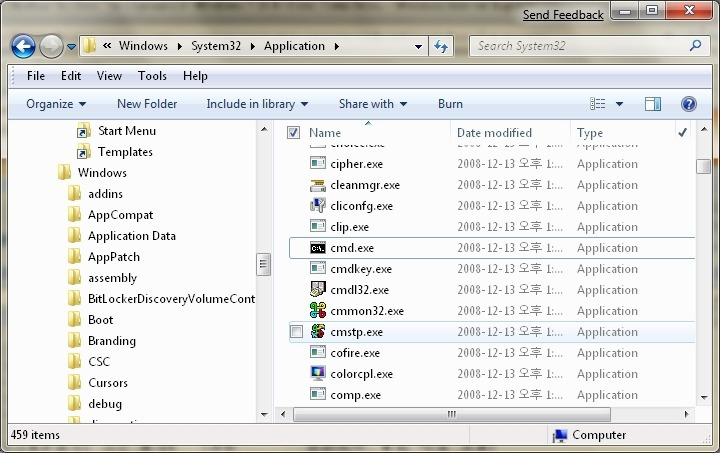Open the recent pages dropdown arrow
The height and width of the screenshot is (453, 720).
click(71, 46)
